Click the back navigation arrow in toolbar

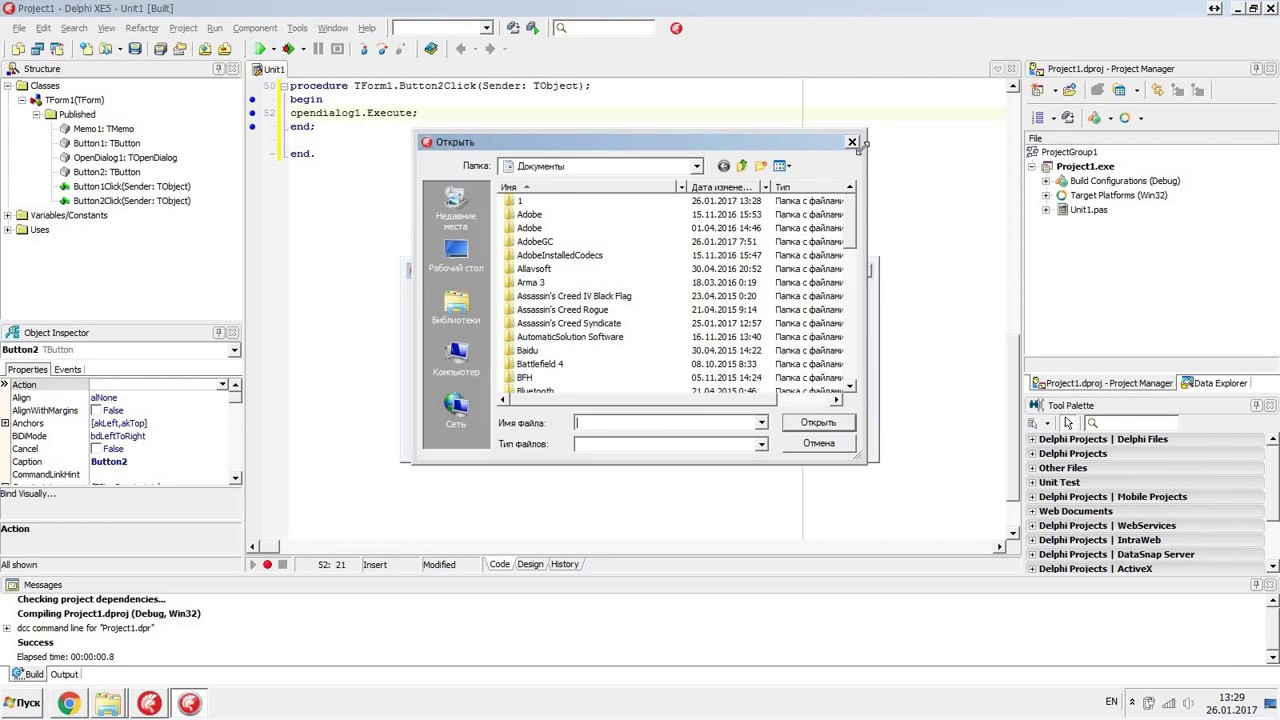click(x=461, y=49)
